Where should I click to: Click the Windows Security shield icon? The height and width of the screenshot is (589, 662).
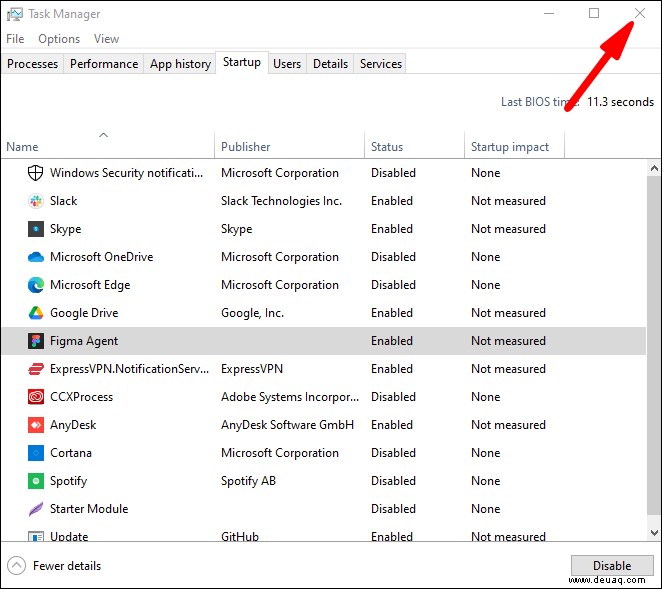coord(35,173)
